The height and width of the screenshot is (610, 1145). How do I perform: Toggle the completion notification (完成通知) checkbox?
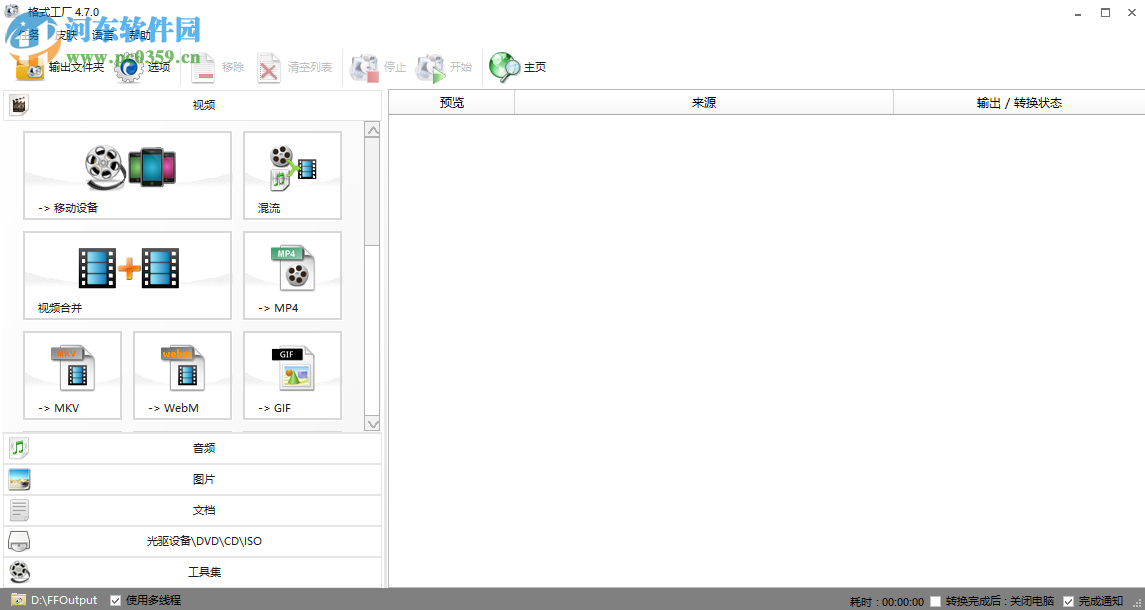click(1069, 601)
